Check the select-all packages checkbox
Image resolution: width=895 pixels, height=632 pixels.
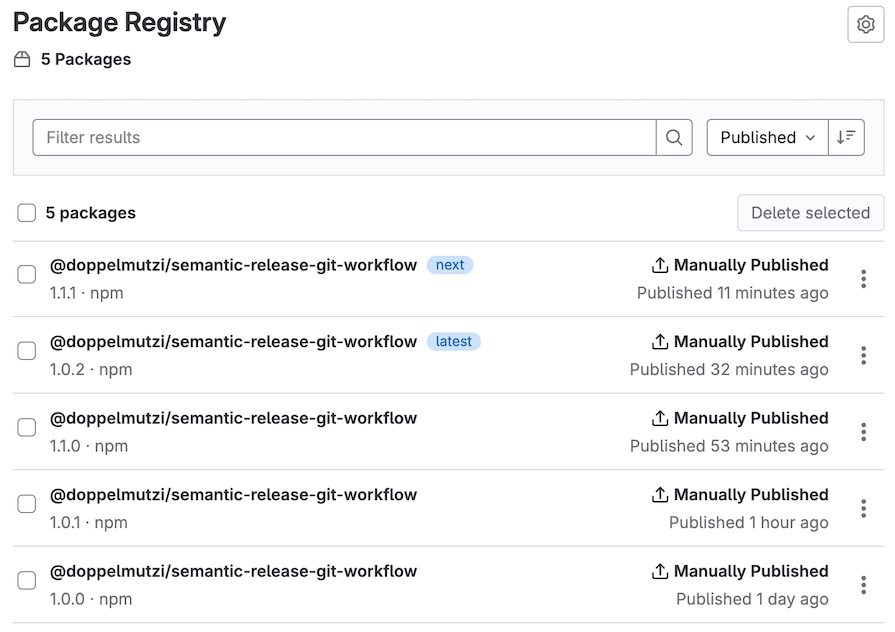coord(26,213)
